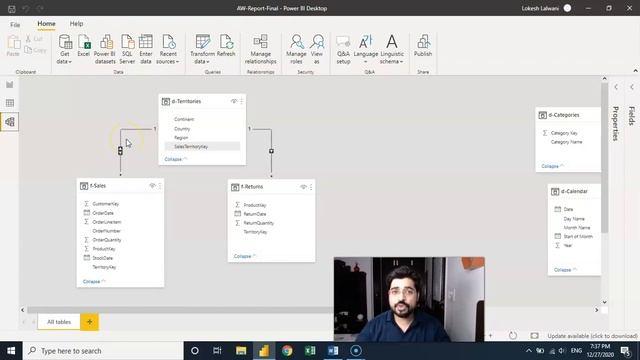Open Transform data editor
Viewport: 640px width, 360px height.
click(202, 49)
